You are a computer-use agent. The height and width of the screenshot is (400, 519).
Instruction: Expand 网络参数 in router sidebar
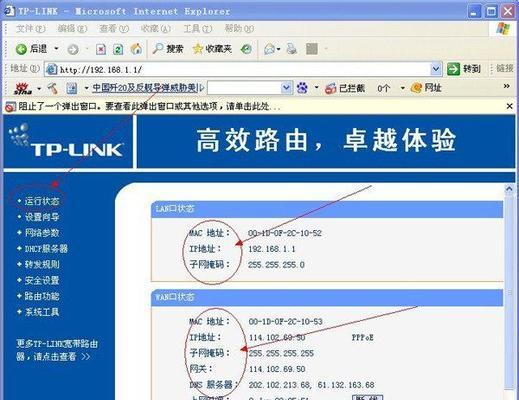pyautogui.click(x=42, y=233)
